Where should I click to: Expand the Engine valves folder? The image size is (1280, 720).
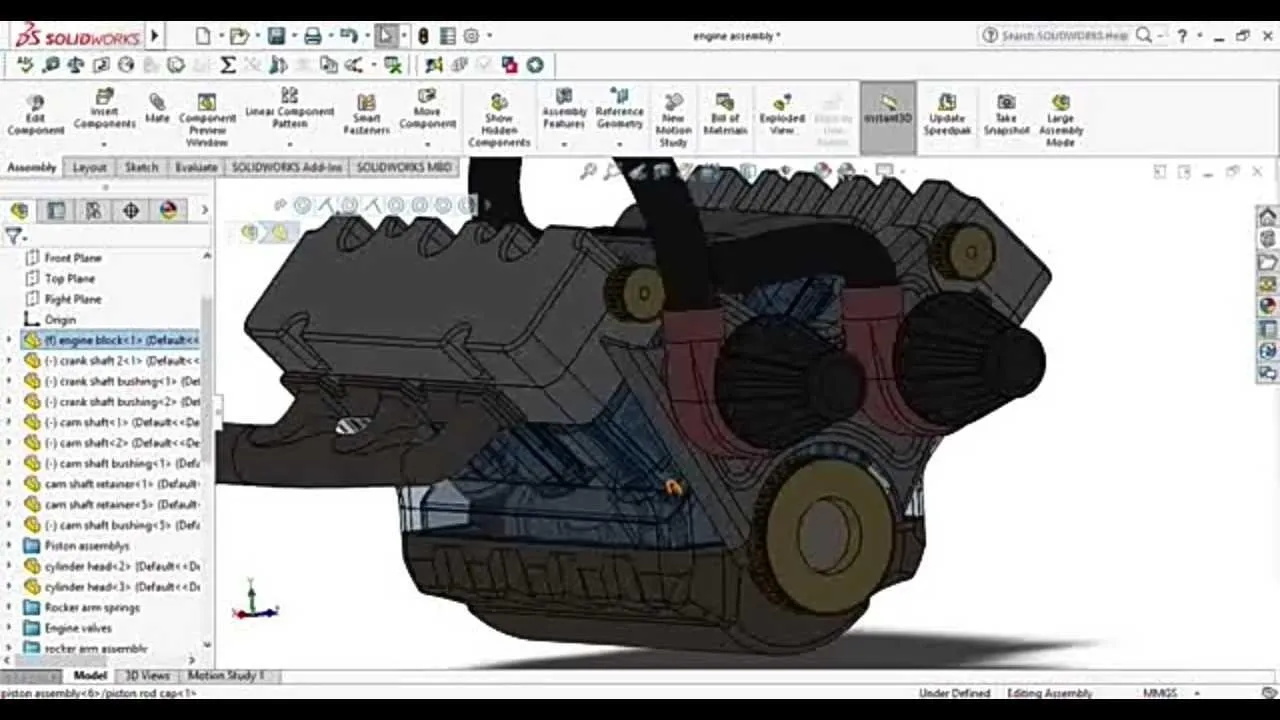tap(9, 628)
